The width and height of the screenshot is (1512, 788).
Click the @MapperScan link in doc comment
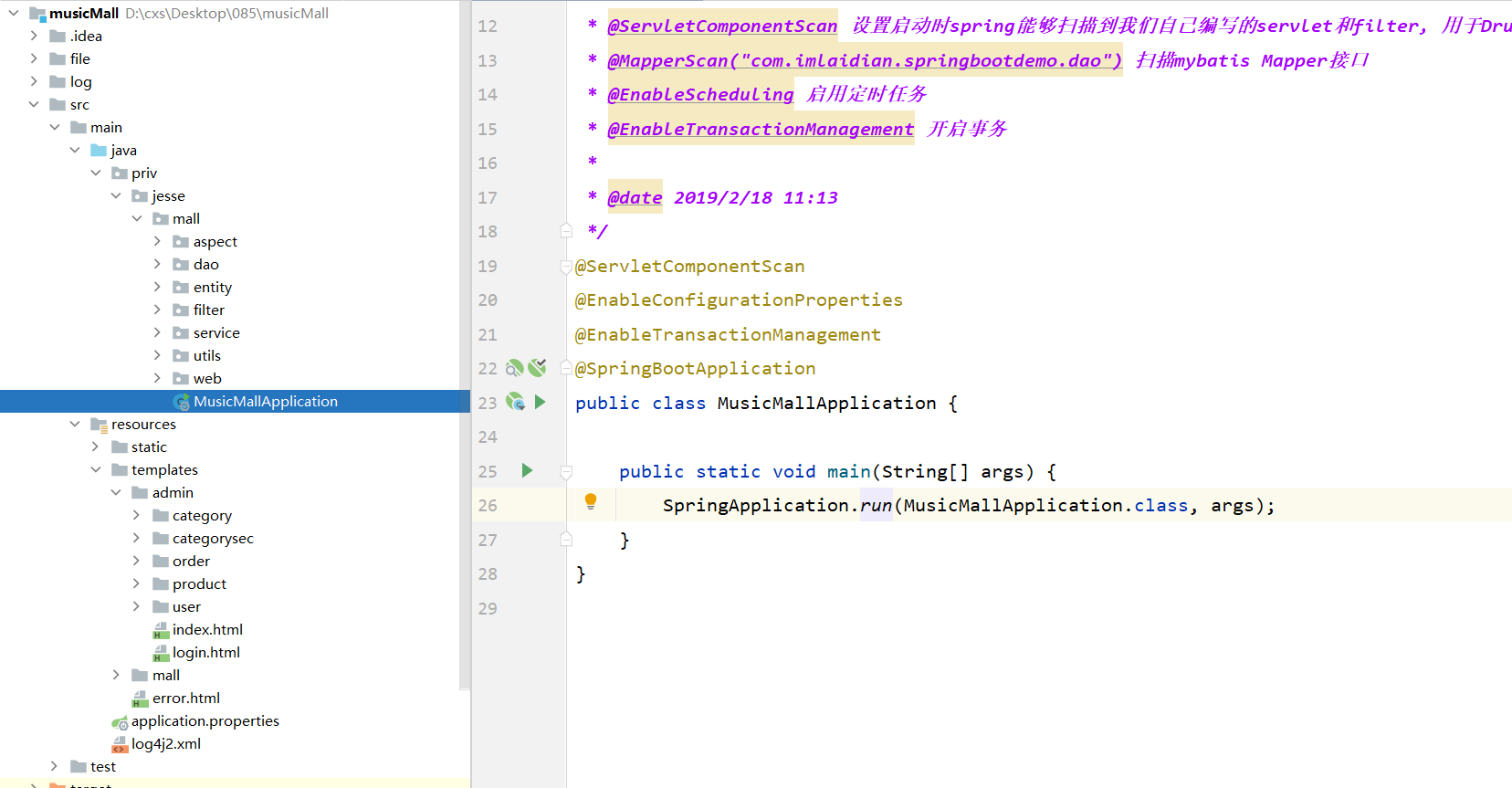pyautogui.click(x=865, y=61)
